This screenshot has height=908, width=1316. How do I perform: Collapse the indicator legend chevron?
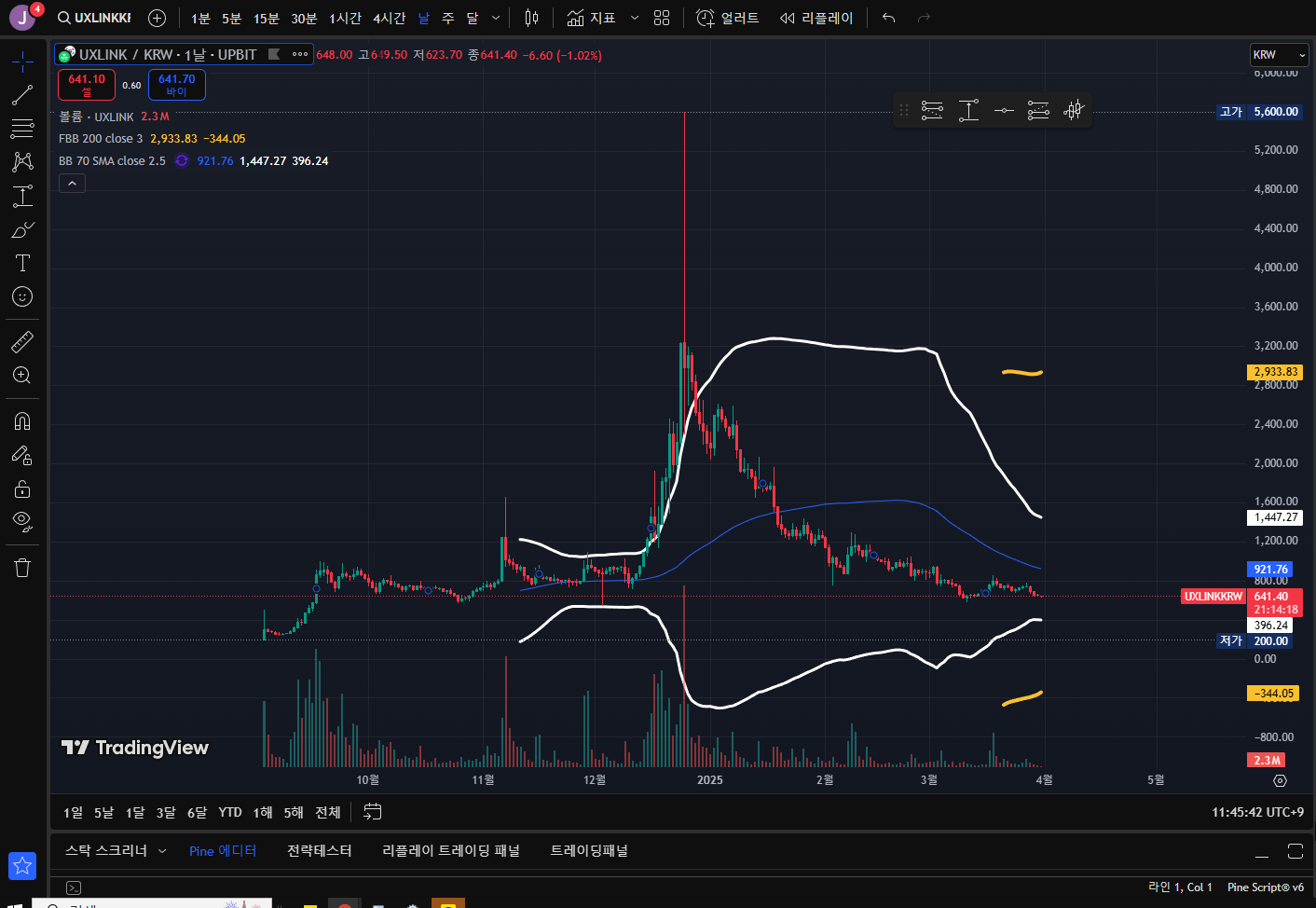tap(72, 184)
